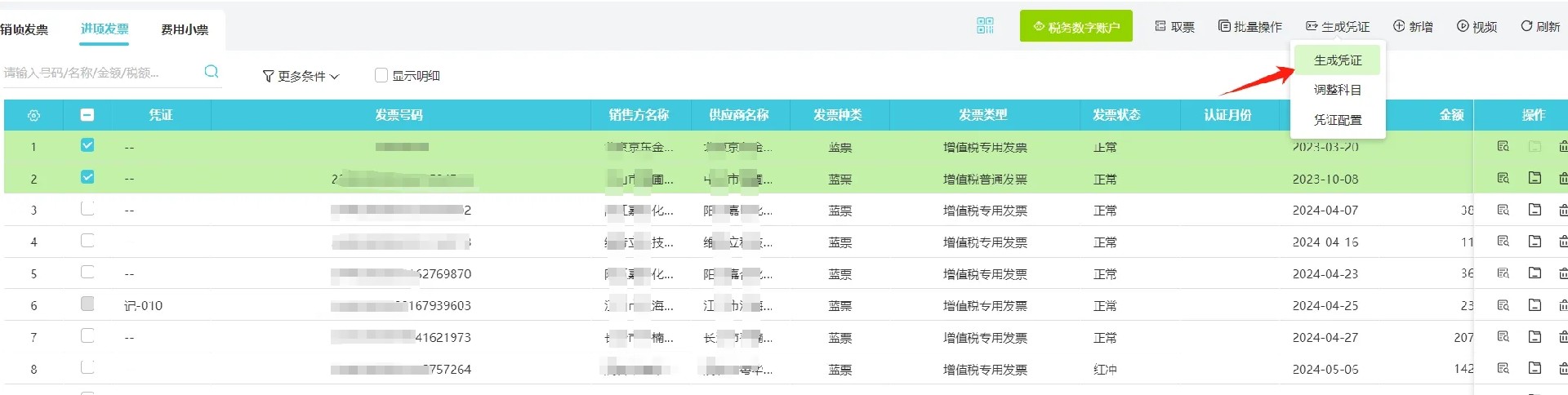Click the table column settings gear icon

point(33,116)
